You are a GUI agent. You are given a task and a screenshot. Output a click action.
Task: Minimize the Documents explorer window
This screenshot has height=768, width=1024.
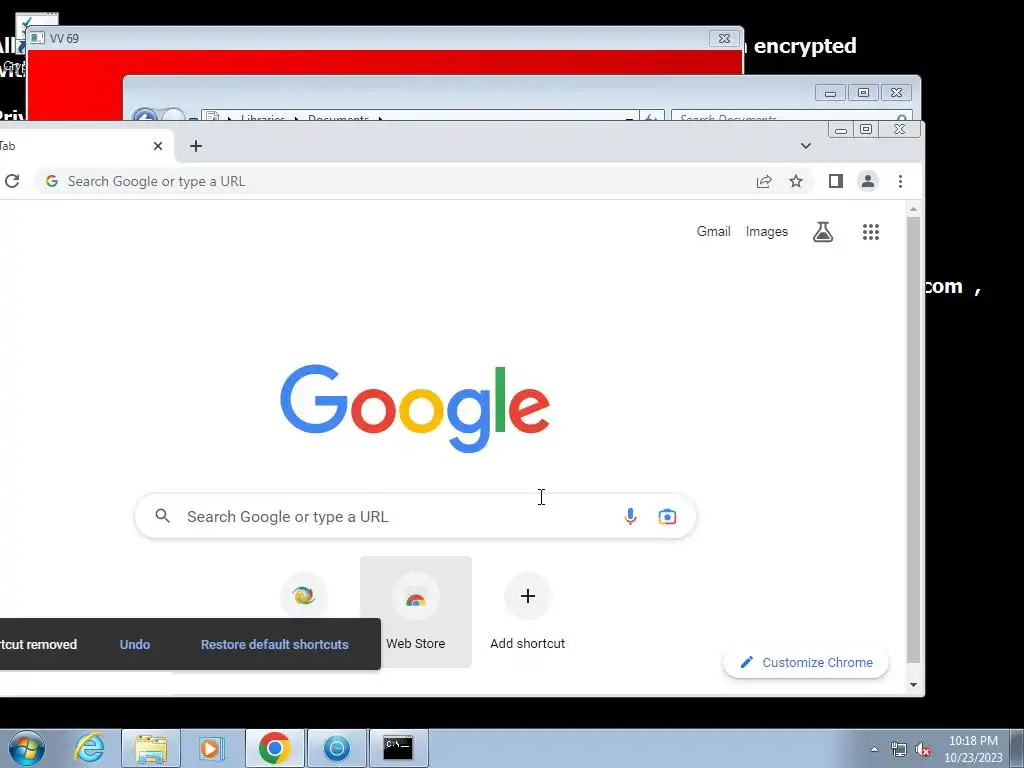click(x=831, y=93)
